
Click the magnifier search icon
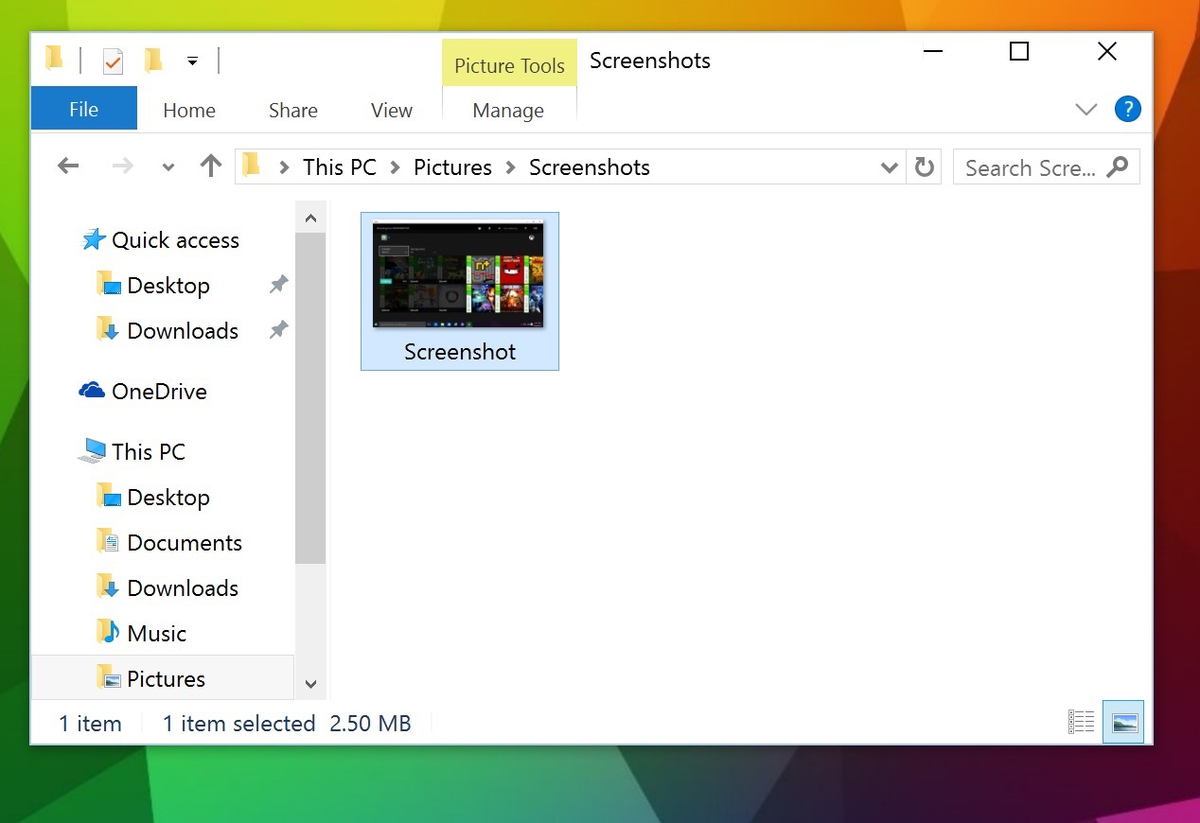click(x=1118, y=166)
